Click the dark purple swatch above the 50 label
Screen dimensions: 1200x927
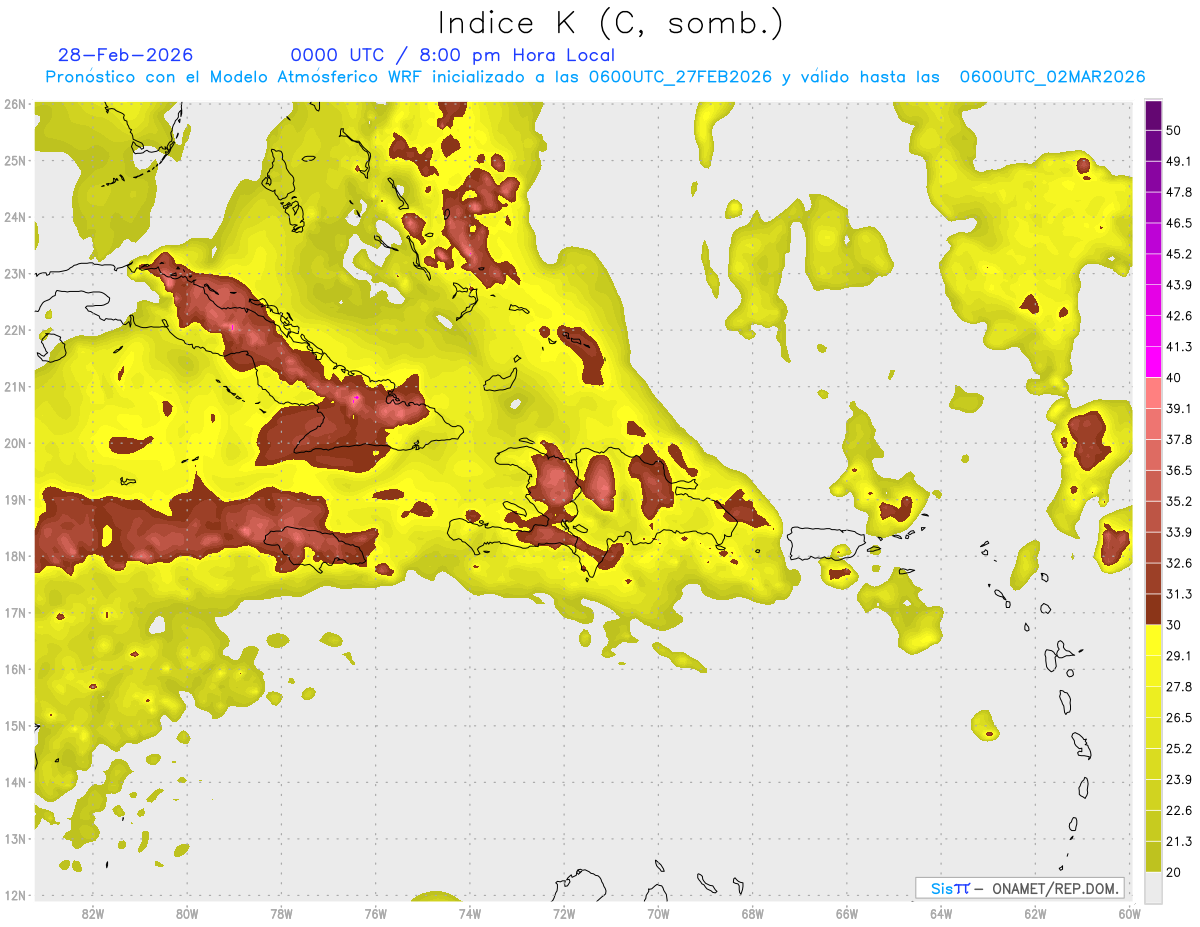click(1153, 115)
